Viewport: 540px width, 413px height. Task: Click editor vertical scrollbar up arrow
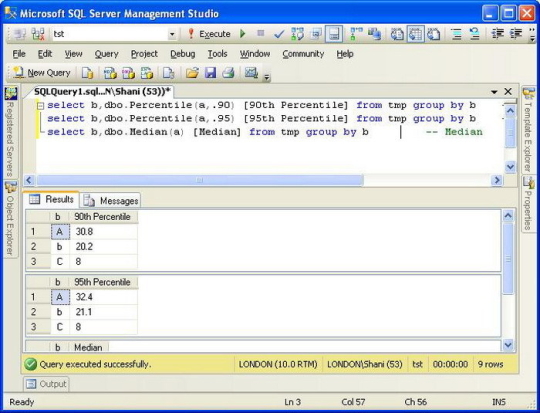click(x=510, y=111)
